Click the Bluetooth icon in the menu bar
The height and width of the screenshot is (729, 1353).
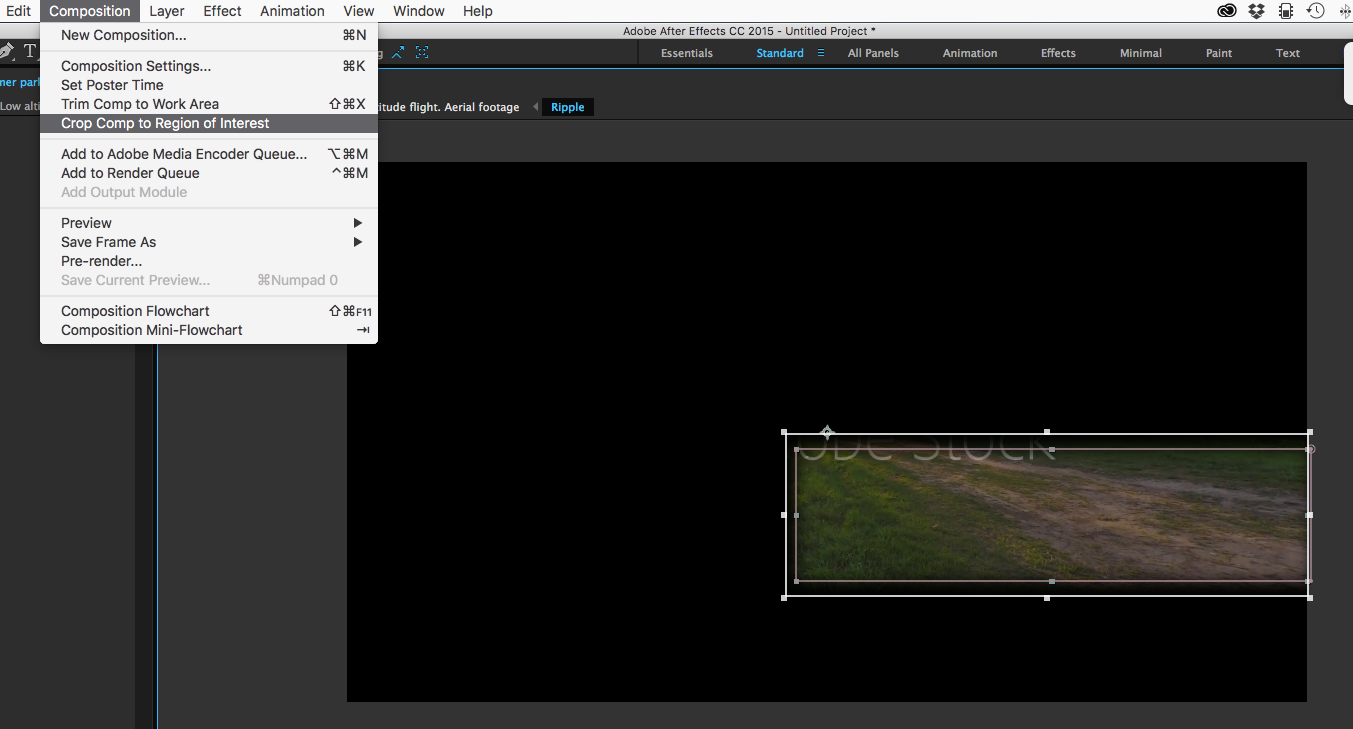pyautogui.click(x=1345, y=10)
